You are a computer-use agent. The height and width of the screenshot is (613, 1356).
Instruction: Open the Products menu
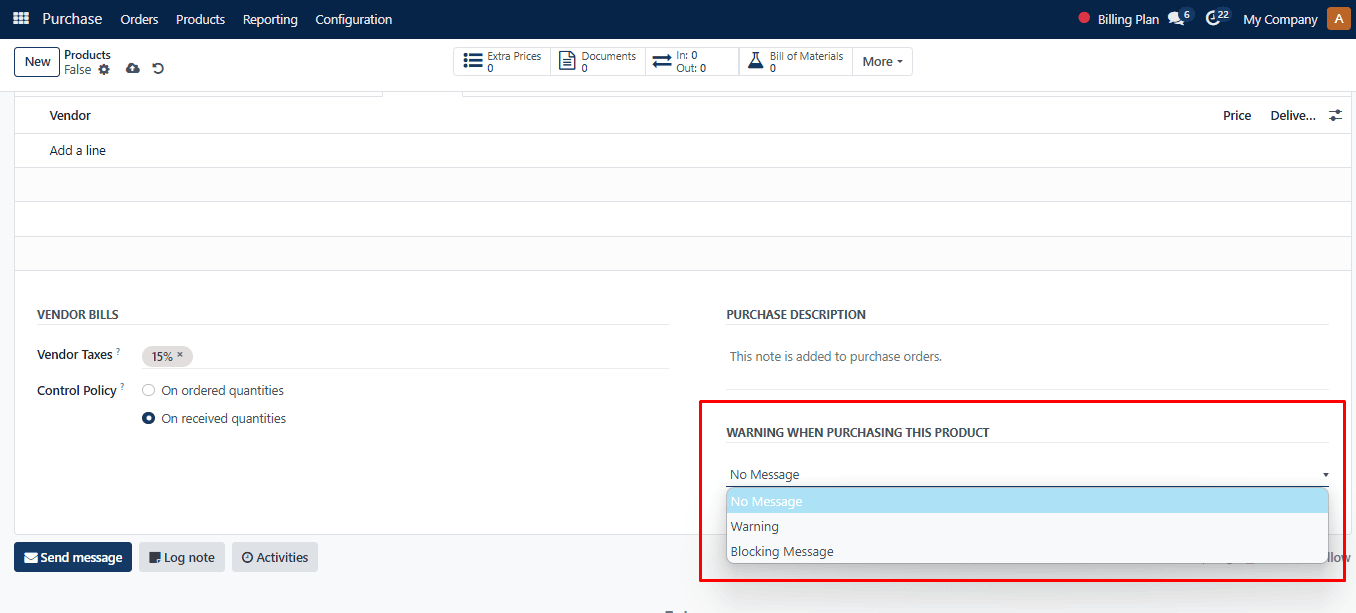[x=200, y=19]
